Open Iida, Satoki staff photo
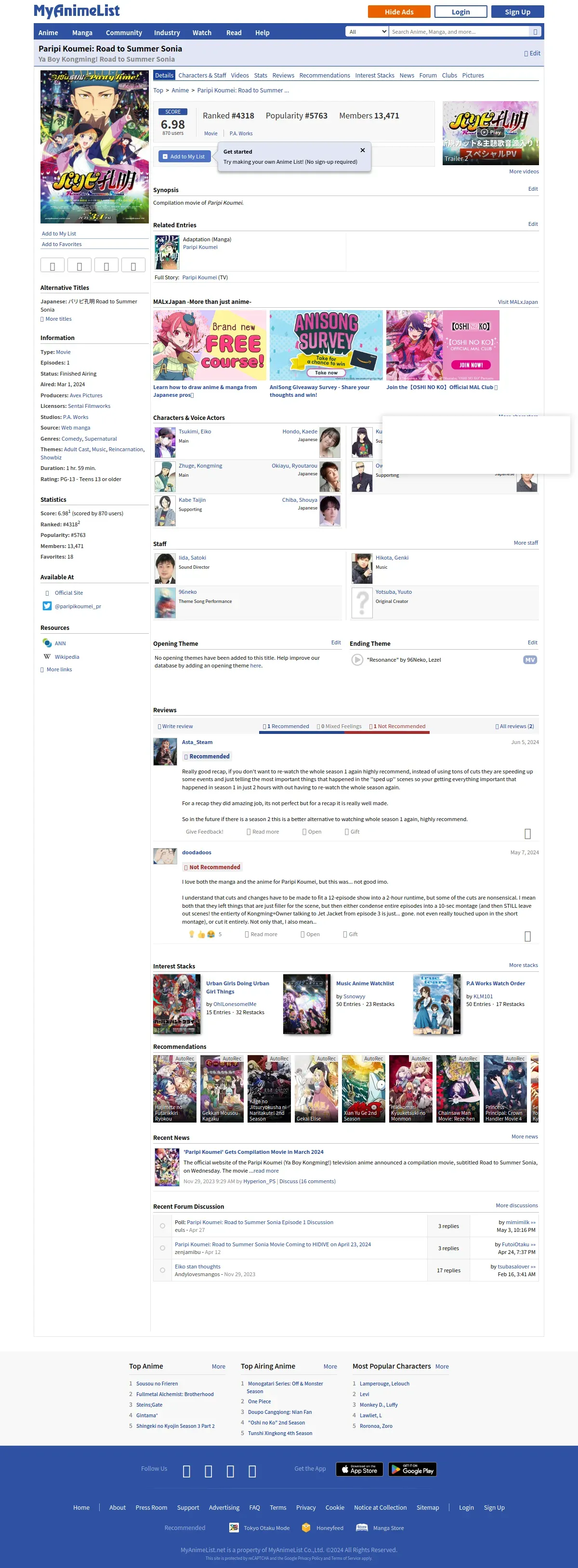The height and width of the screenshot is (1568, 578). tap(165, 569)
